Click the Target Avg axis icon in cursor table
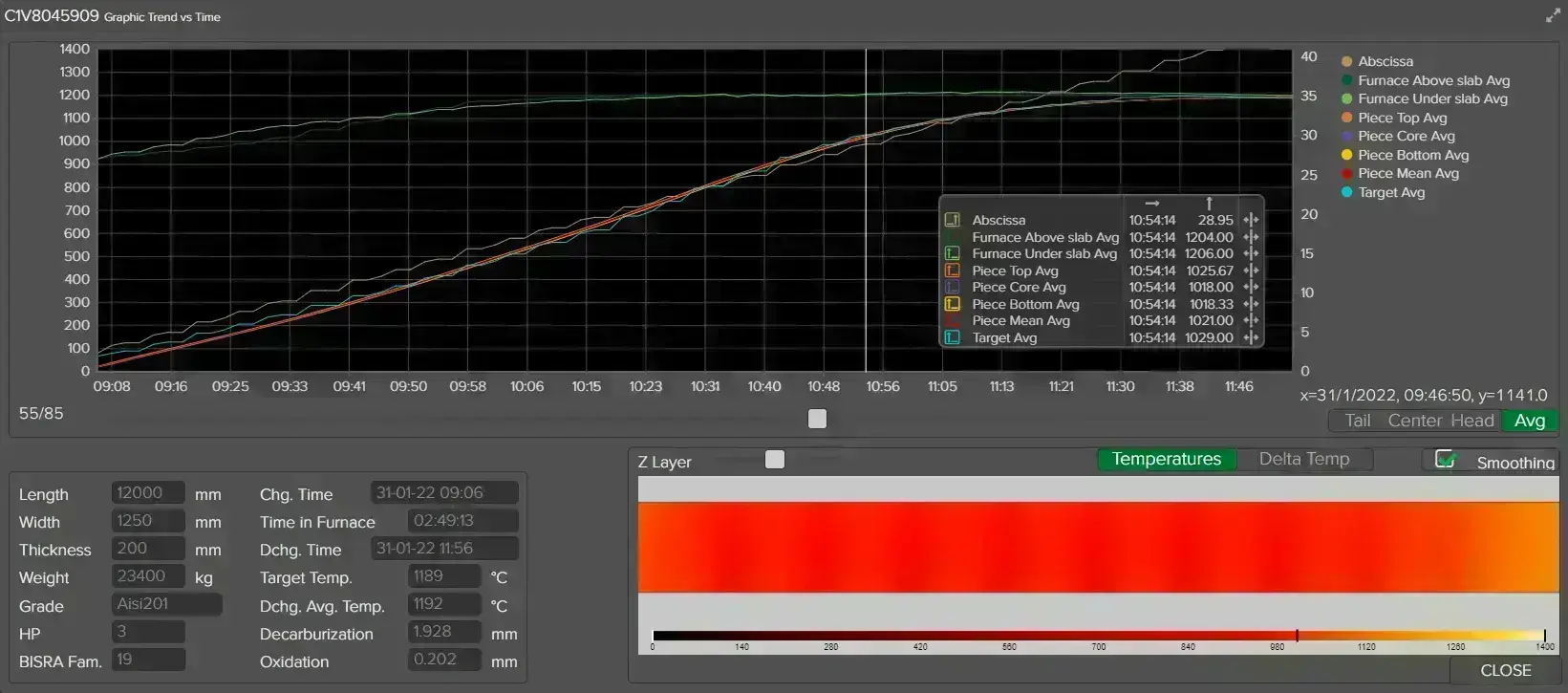 pyautogui.click(x=953, y=337)
